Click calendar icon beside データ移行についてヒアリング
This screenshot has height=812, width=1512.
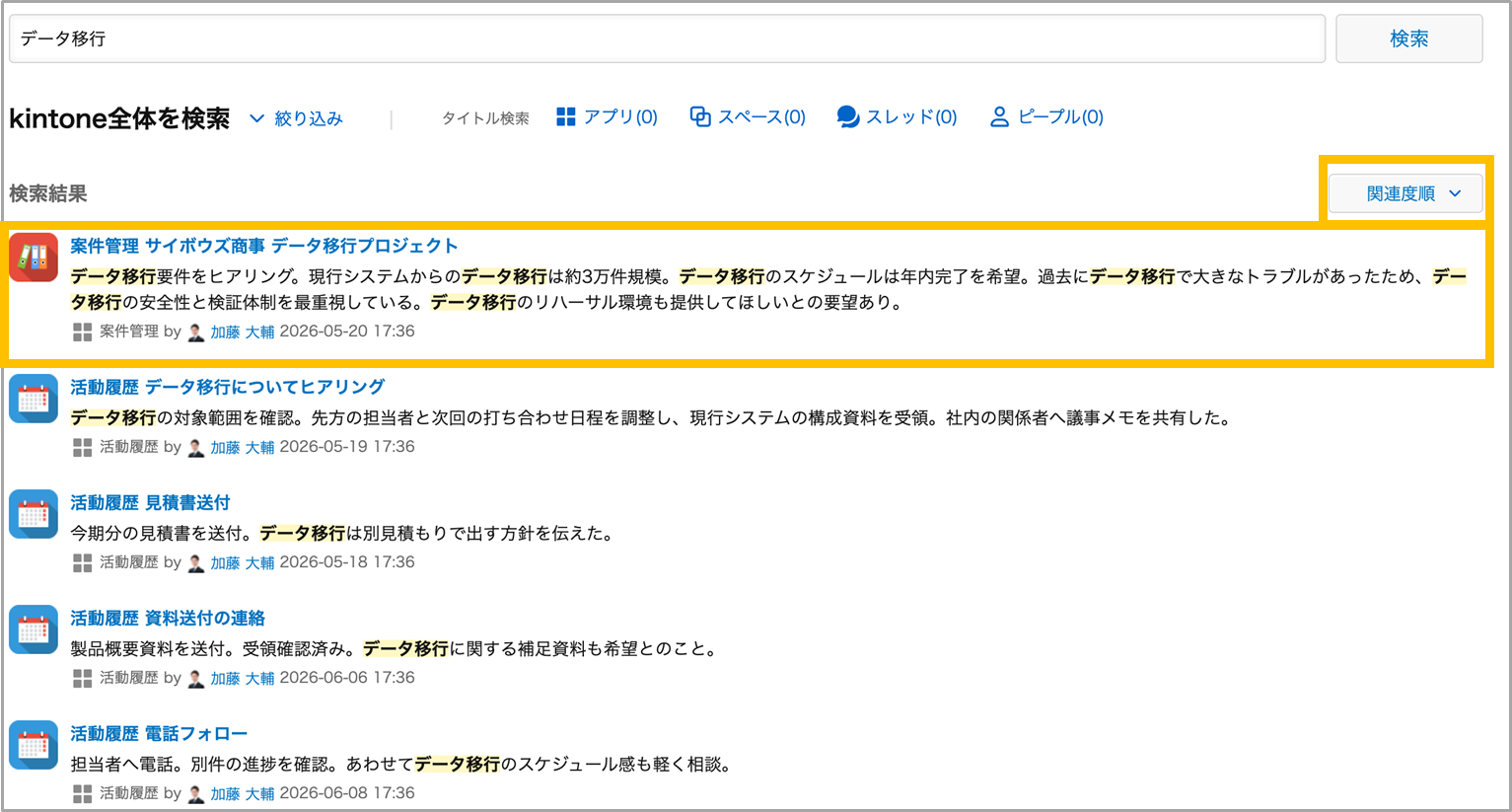pyautogui.click(x=34, y=399)
